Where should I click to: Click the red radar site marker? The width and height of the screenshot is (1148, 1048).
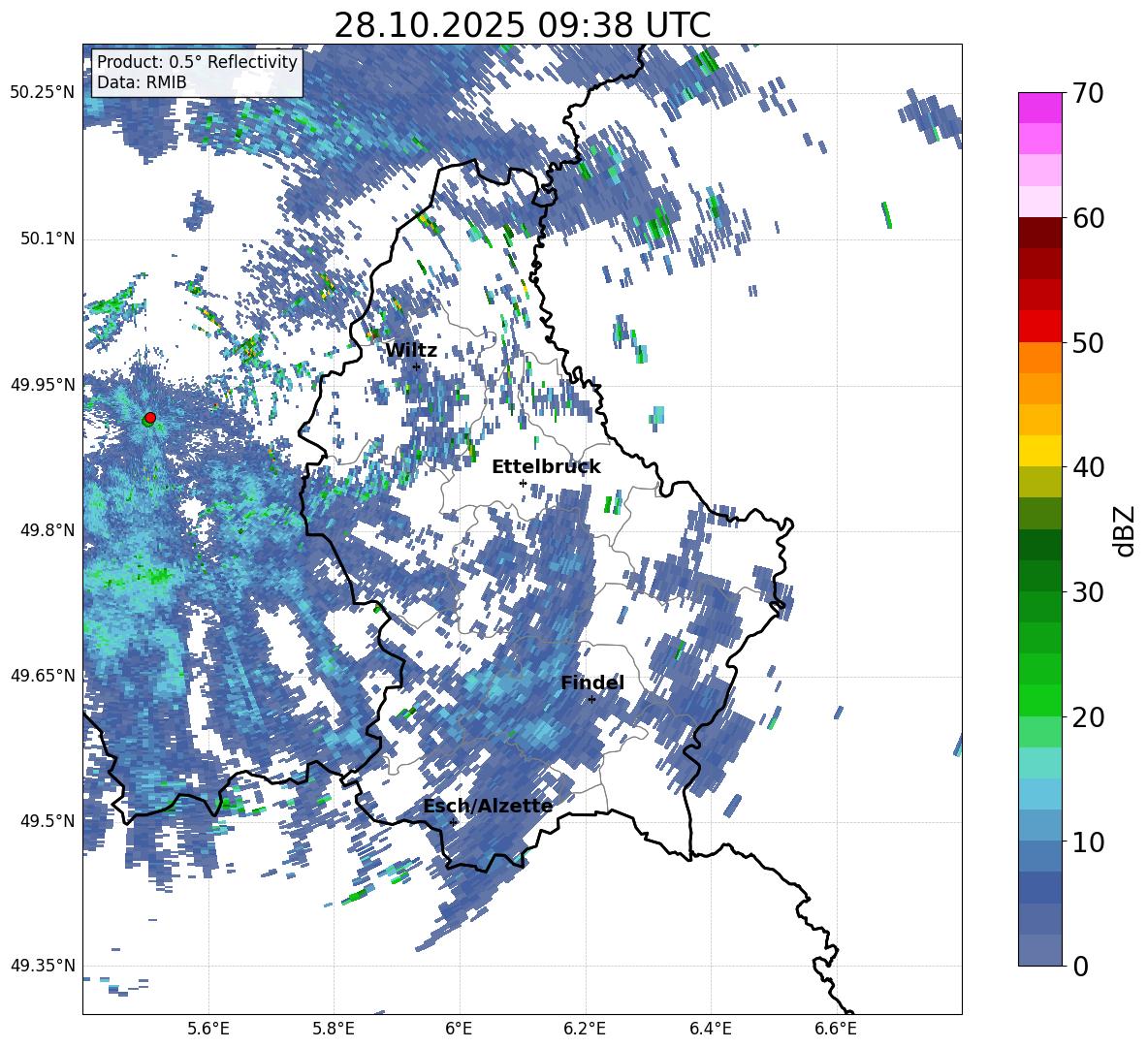(x=150, y=418)
